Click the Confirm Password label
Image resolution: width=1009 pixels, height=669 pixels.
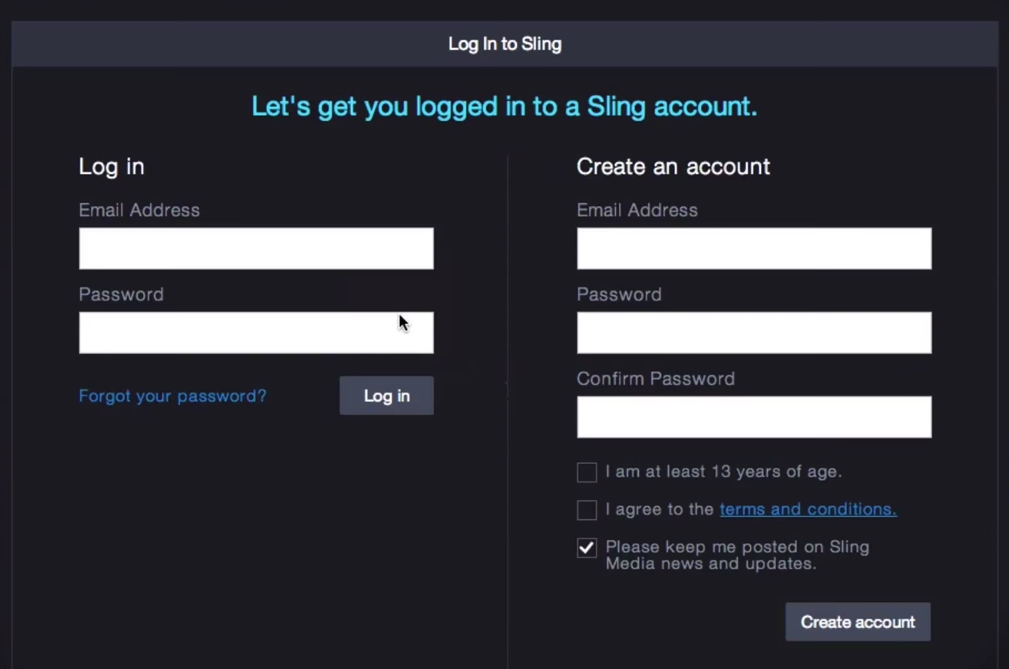655,378
